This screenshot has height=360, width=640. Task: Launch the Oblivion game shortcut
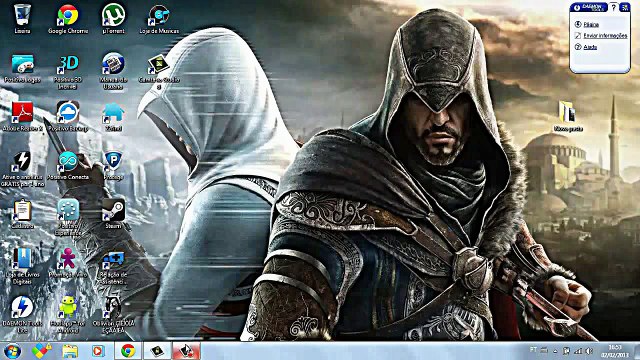click(x=113, y=315)
